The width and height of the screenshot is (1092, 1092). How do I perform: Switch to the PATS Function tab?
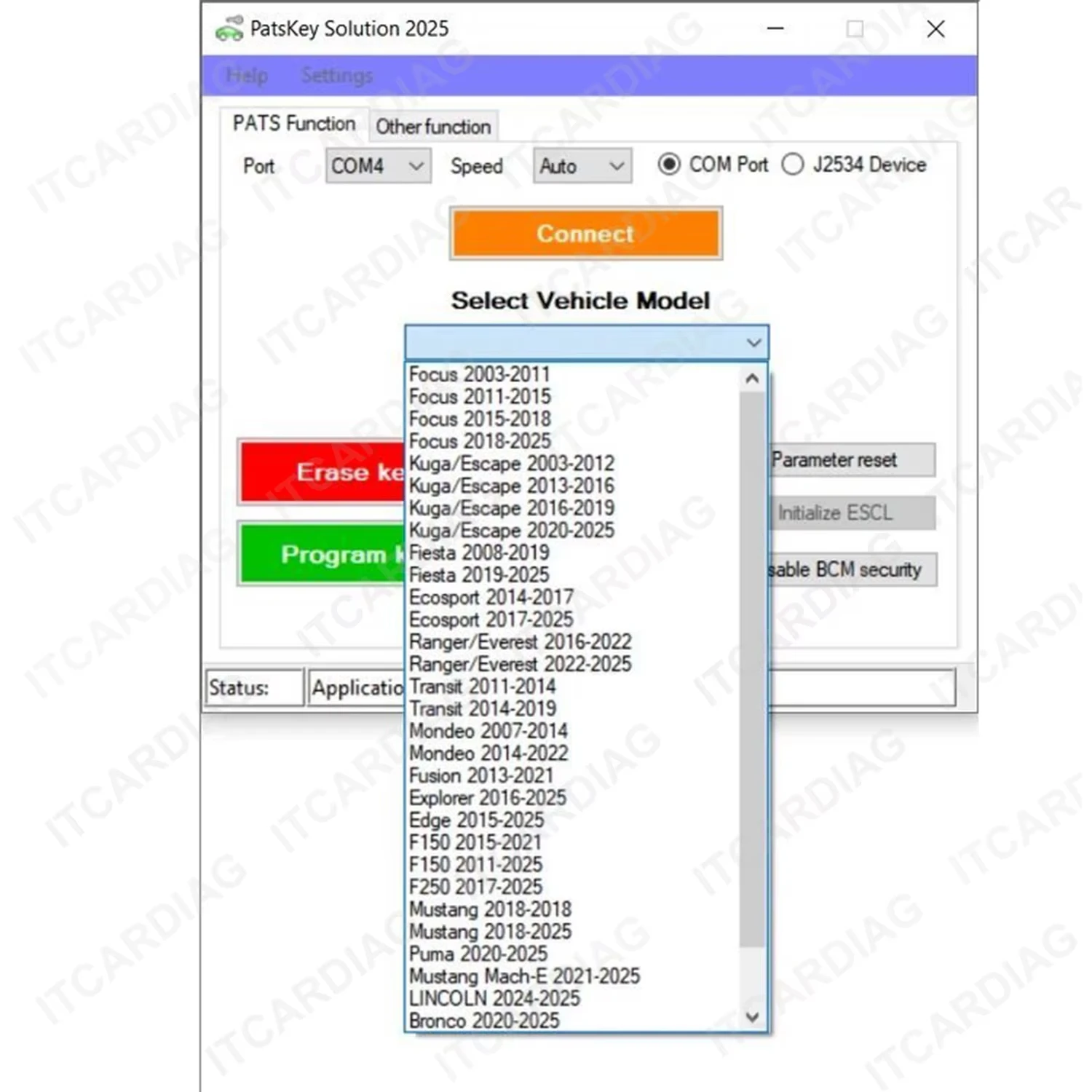[x=294, y=124]
